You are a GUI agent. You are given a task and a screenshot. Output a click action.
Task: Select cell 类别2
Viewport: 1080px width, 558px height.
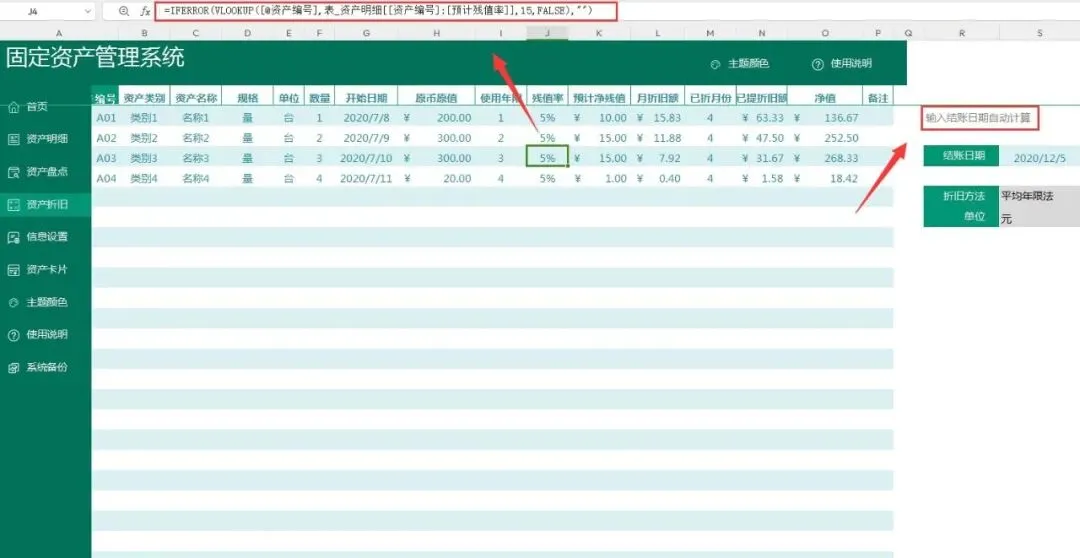(144, 138)
